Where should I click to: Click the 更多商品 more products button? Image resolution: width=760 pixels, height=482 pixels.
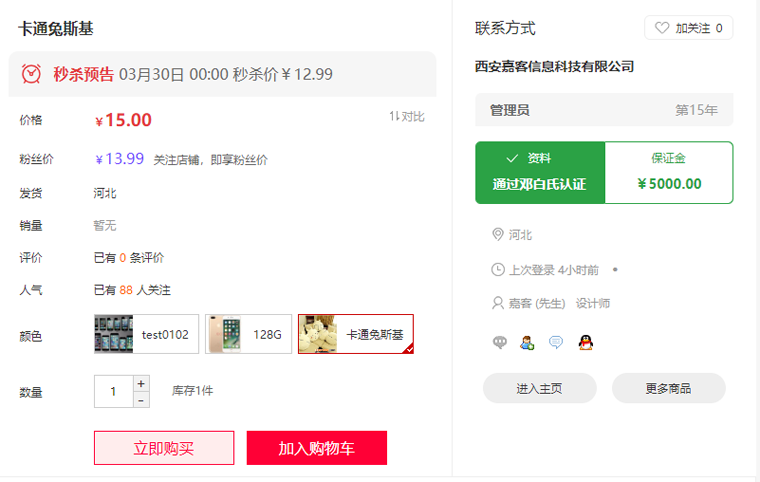(668, 388)
